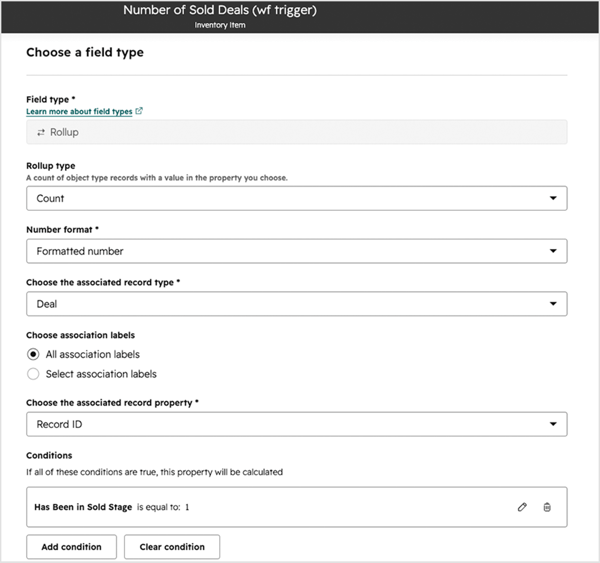Open the Count rollup type dropdown
The image size is (600, 563).
point(297,198)
